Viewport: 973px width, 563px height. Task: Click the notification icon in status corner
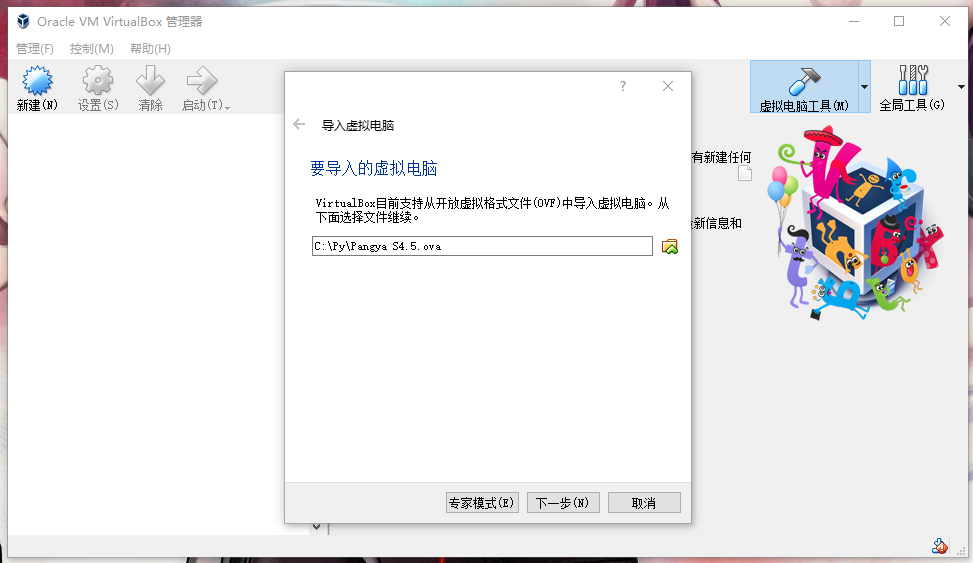[939, 546]
